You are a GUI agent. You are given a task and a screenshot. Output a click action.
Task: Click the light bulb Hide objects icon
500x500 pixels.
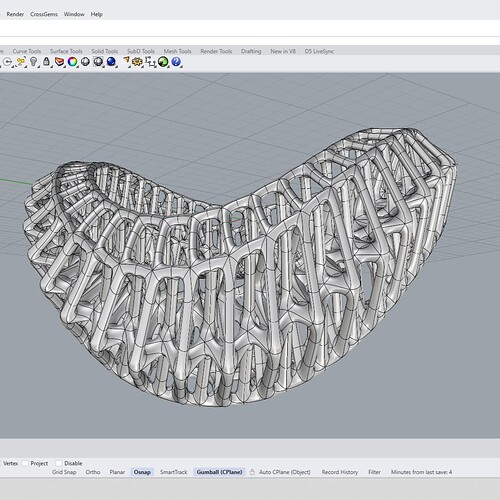[x=33, y=62]
